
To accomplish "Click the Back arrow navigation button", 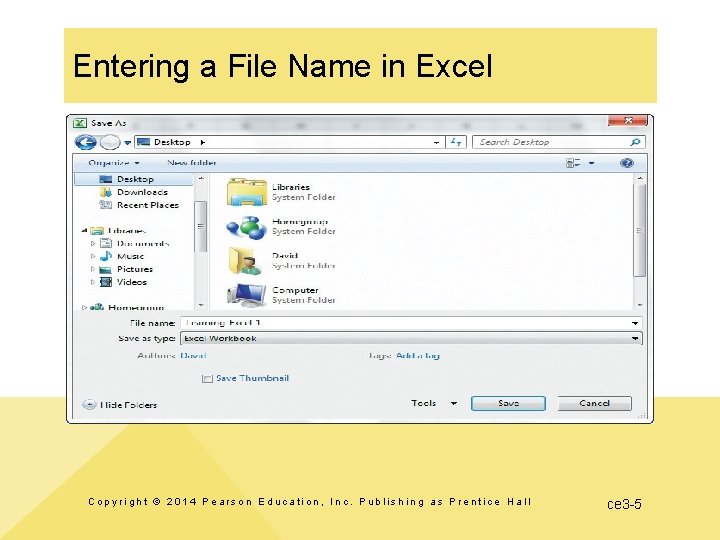I will coord(85,142).
